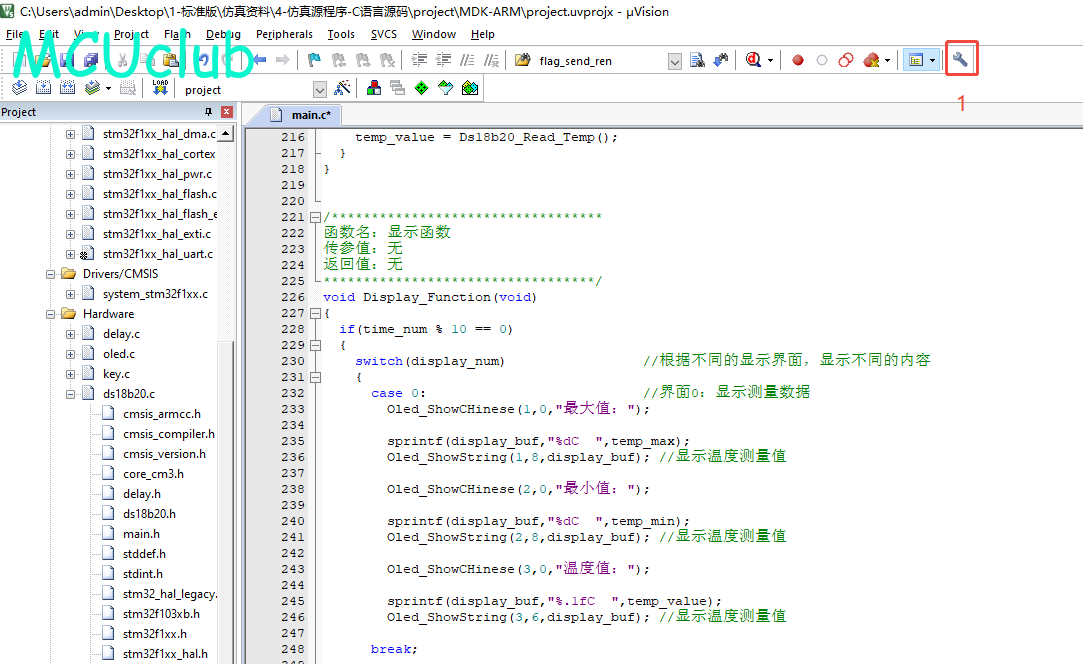Viewport: 1083px width, 664px height.
Task: Click the Incremental Find icon
Action: point(721,60)
